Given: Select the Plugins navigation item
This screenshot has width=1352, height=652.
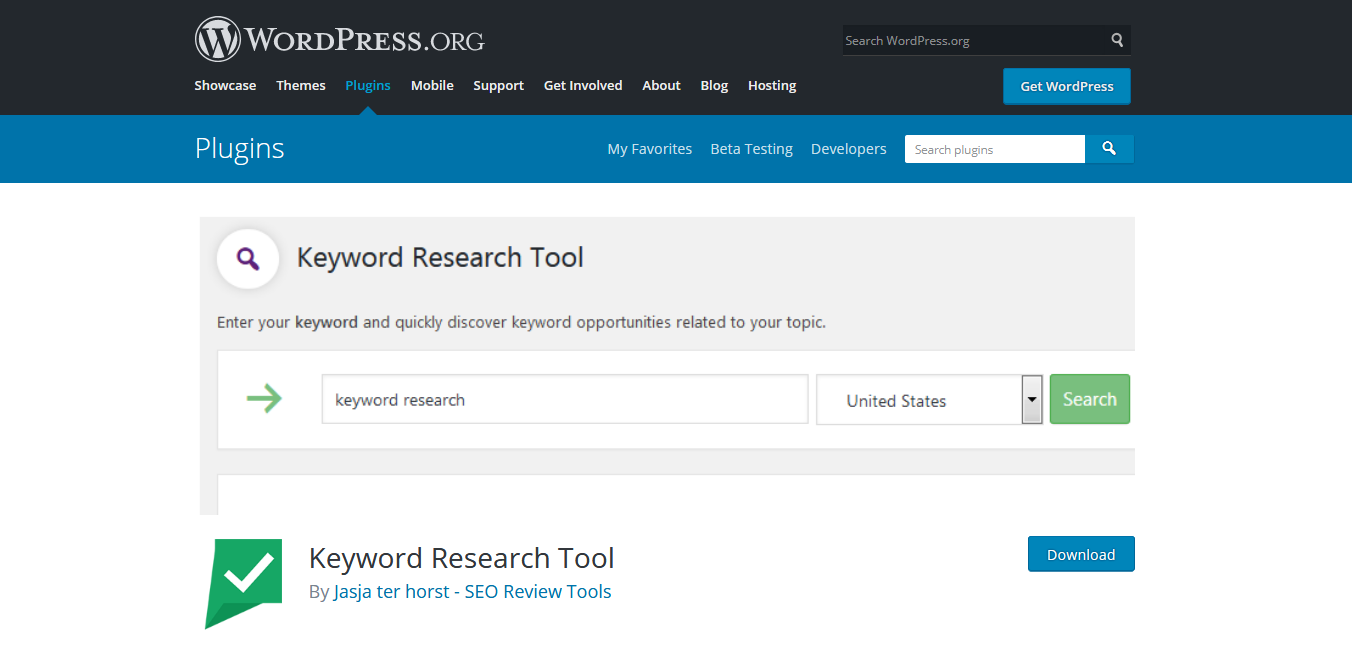Looking at the screenshot, I should click(367, 85).
